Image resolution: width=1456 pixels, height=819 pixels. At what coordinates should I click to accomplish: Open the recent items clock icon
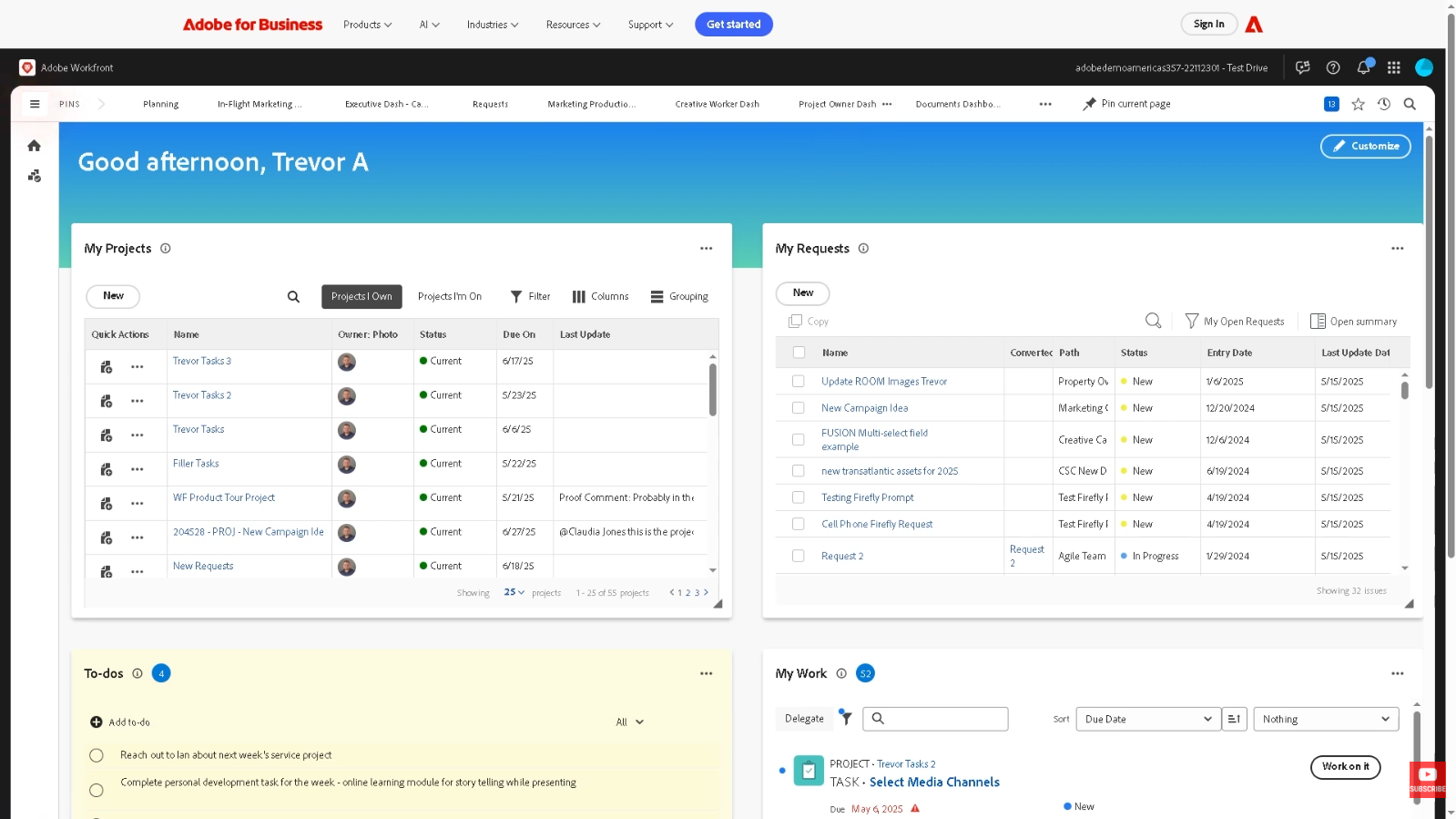tap(1384, 104)
